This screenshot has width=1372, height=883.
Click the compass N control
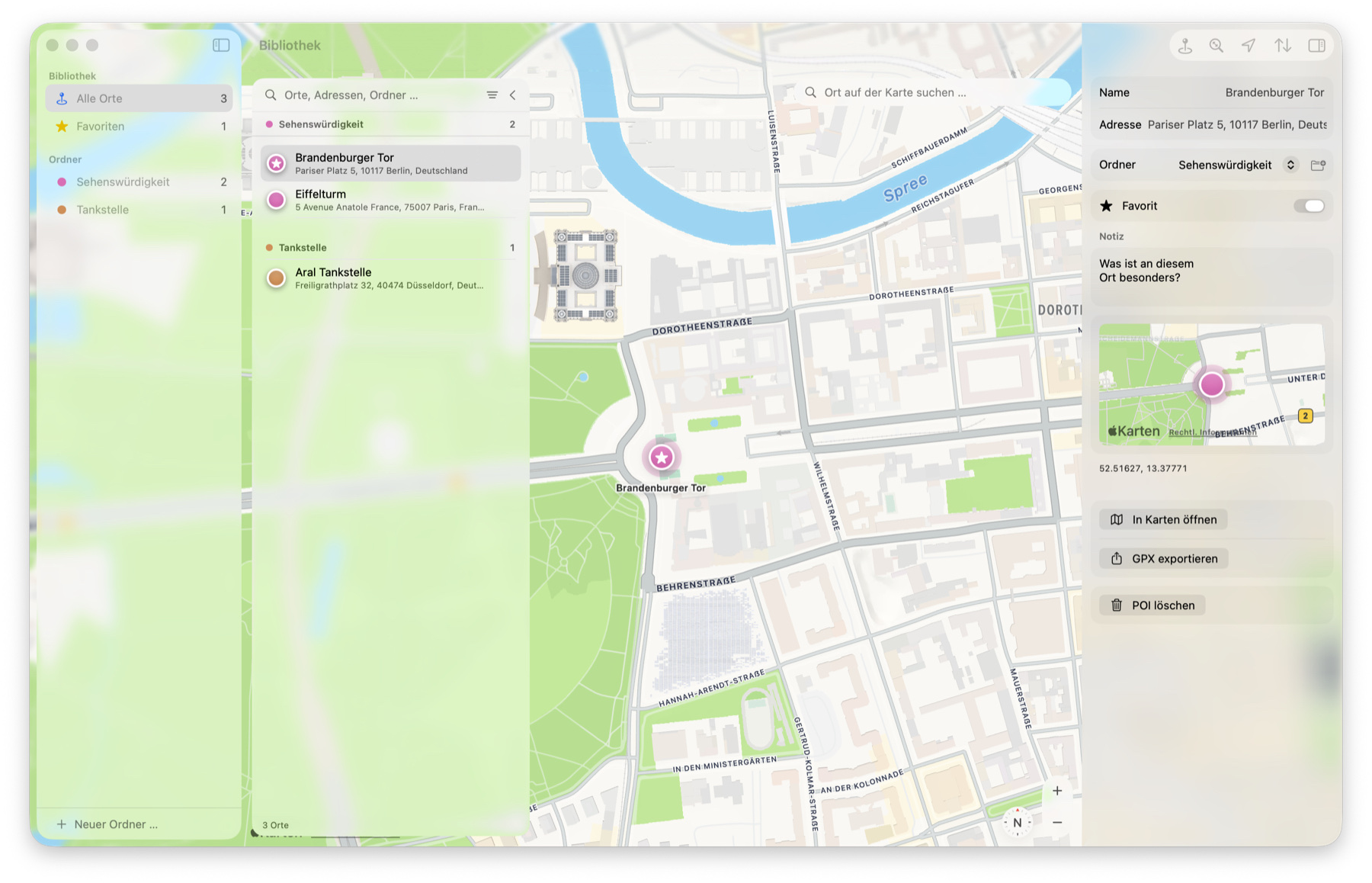[x=1018, y=823]
